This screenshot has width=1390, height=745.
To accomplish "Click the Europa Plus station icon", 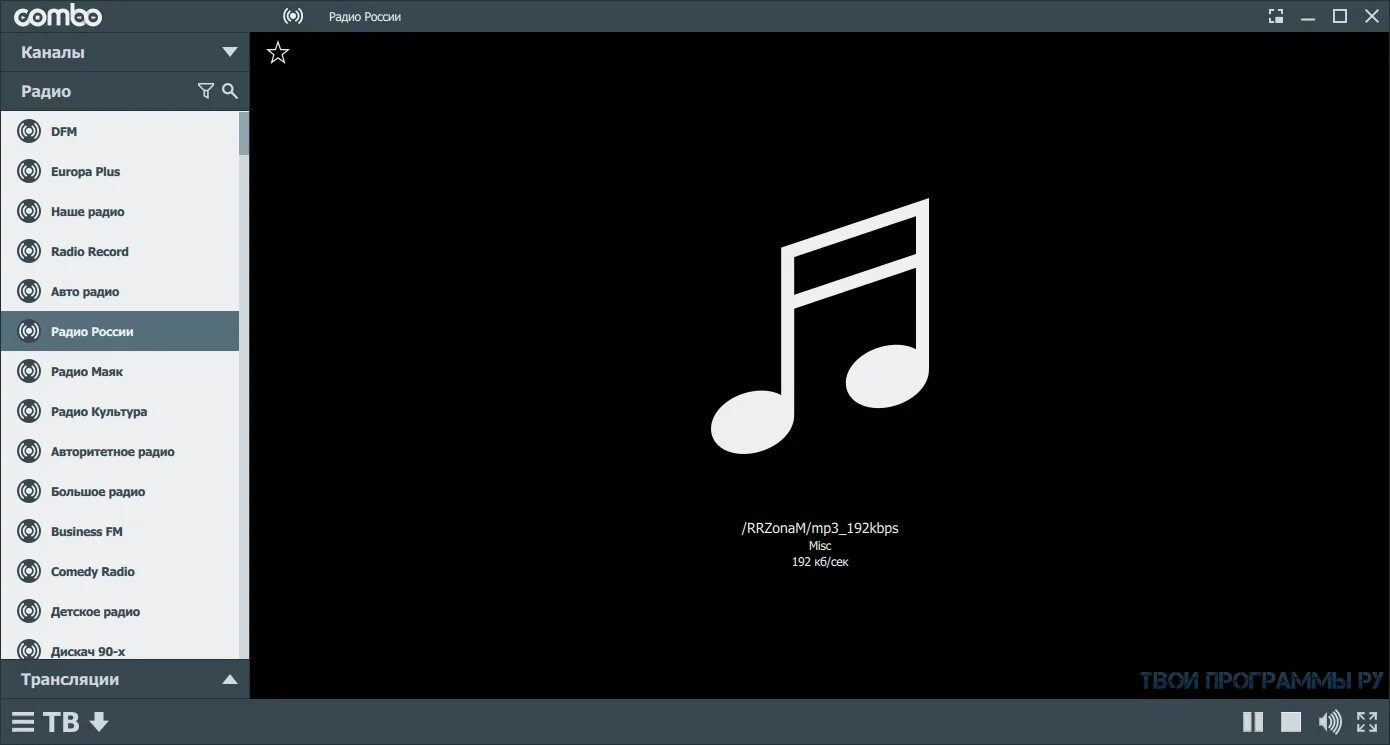I will point(29,171).
